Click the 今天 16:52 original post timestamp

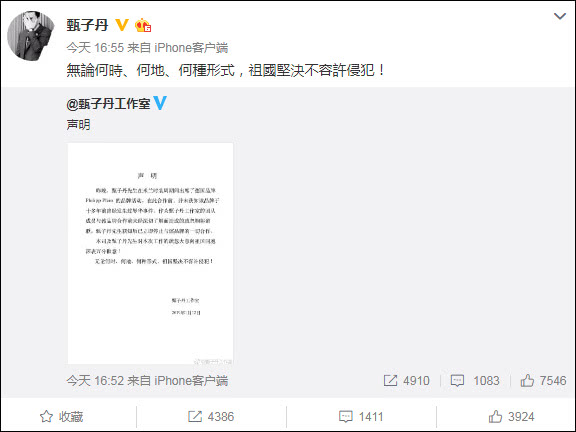coord(95,381)
